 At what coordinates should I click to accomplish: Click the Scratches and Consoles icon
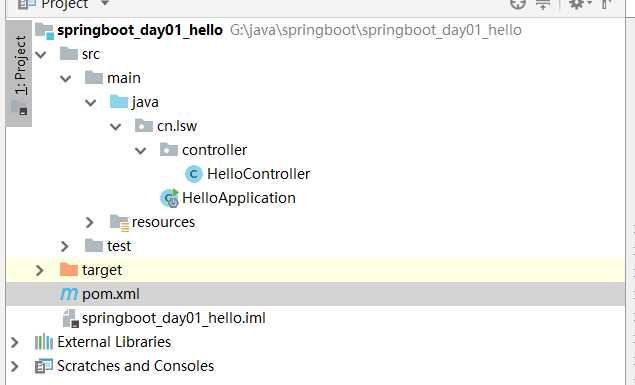(x=44, y=366)
